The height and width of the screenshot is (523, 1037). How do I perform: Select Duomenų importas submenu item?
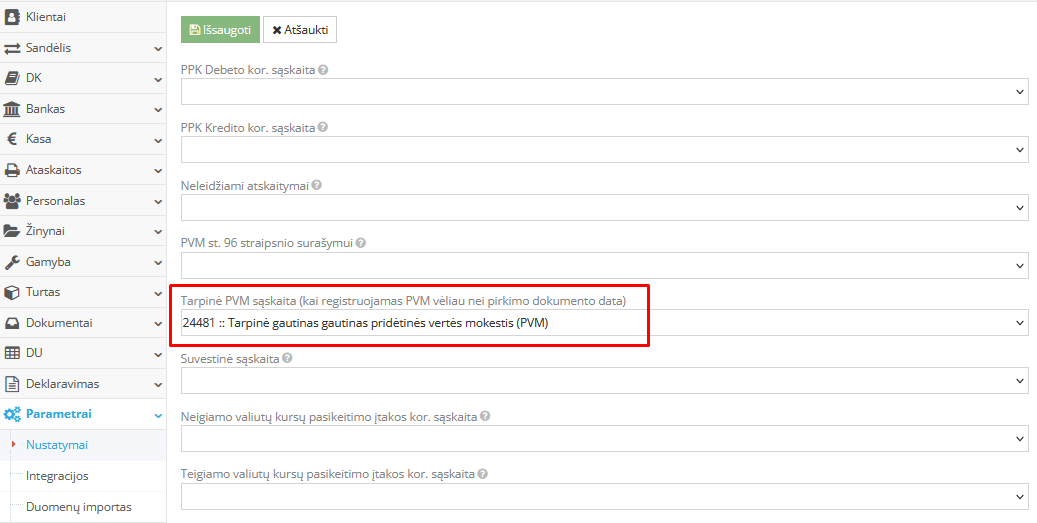[x=78, y=507]
